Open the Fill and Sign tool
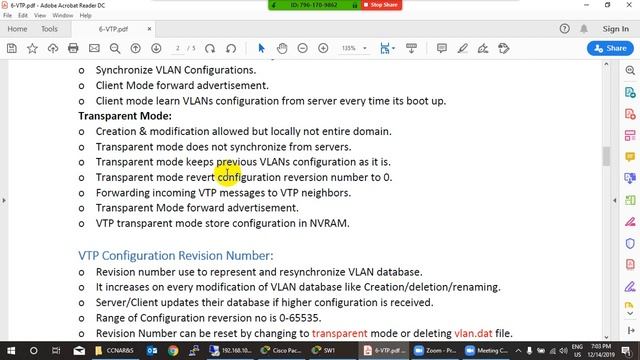Screen dimensions: 640x360 point(483,49)
